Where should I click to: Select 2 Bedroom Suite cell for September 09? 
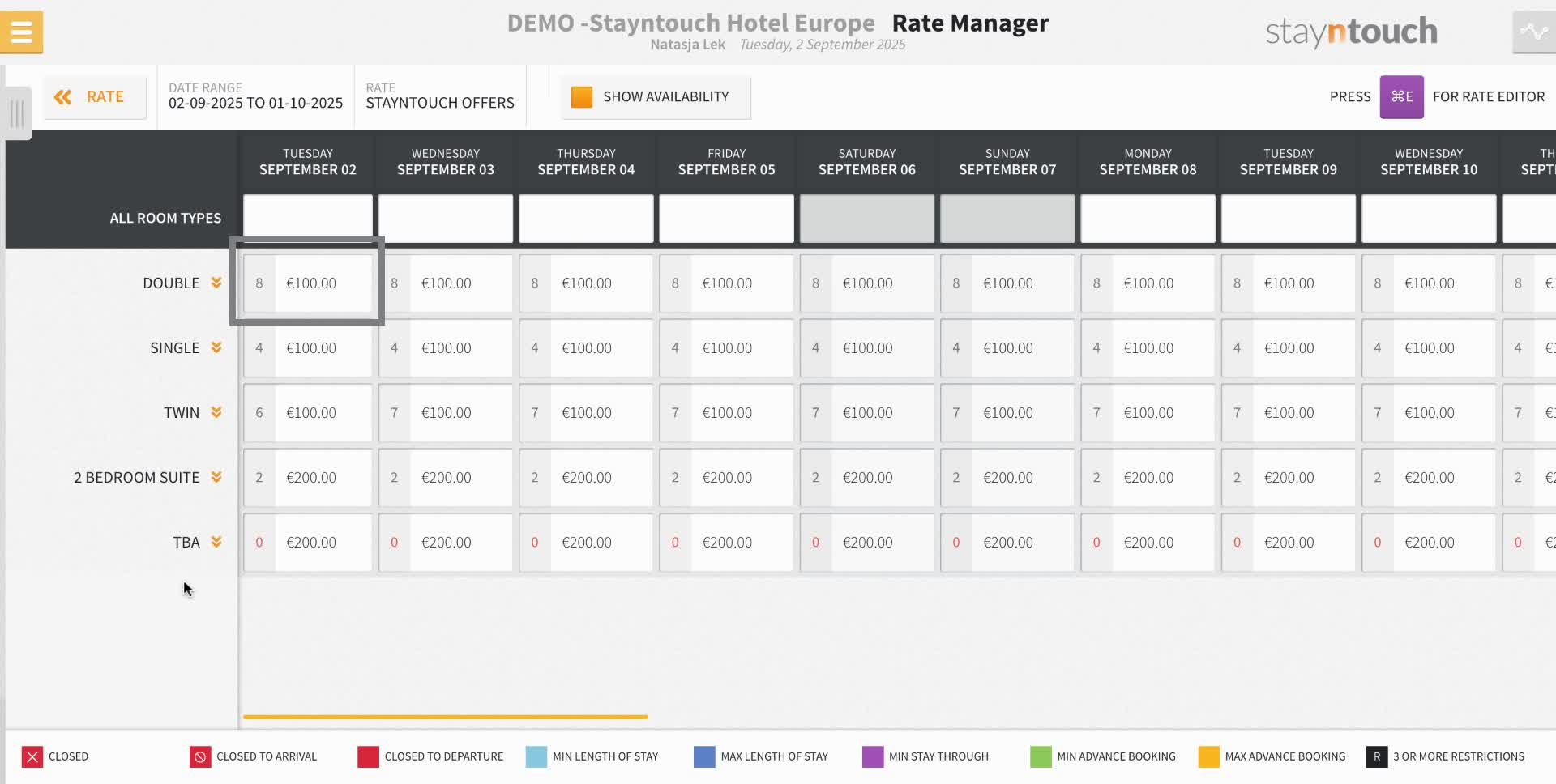point(1289,477)
